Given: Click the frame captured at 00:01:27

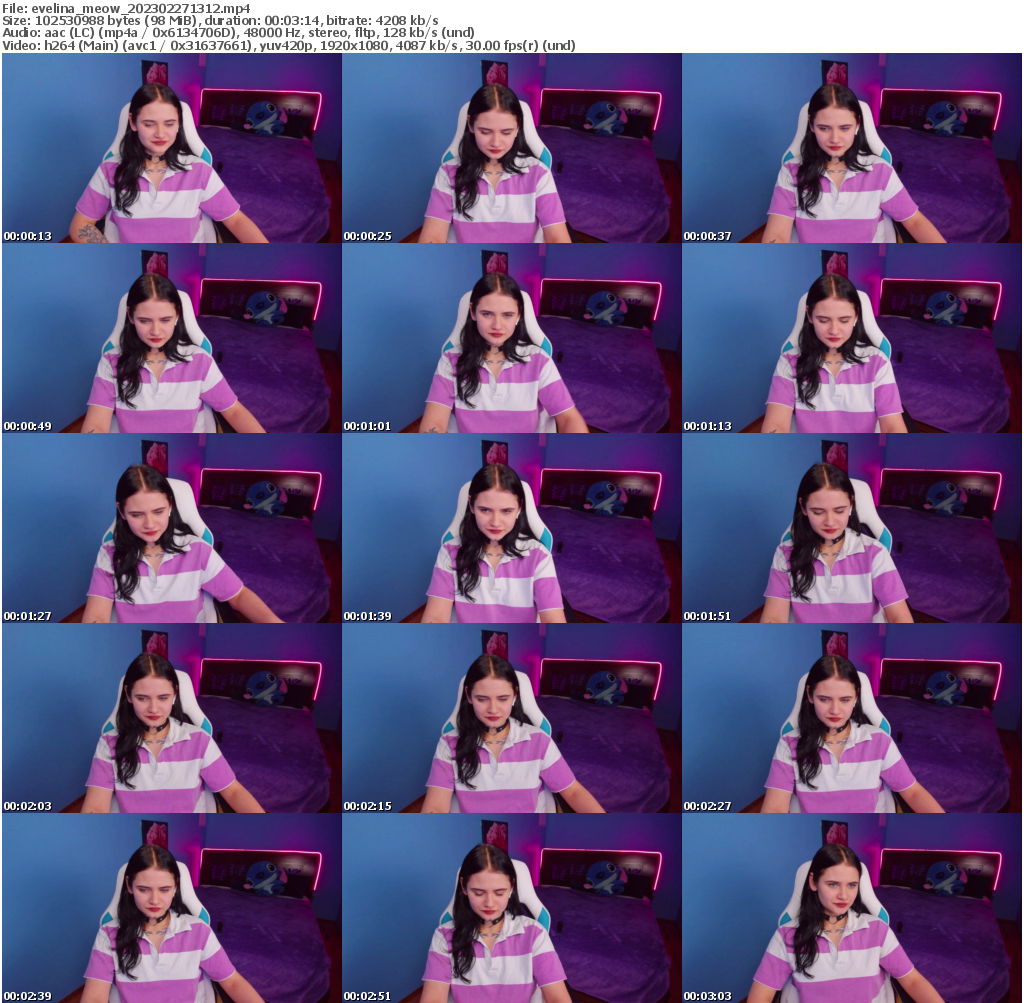Looking at the screenshot, I should (x=171, y=528).
